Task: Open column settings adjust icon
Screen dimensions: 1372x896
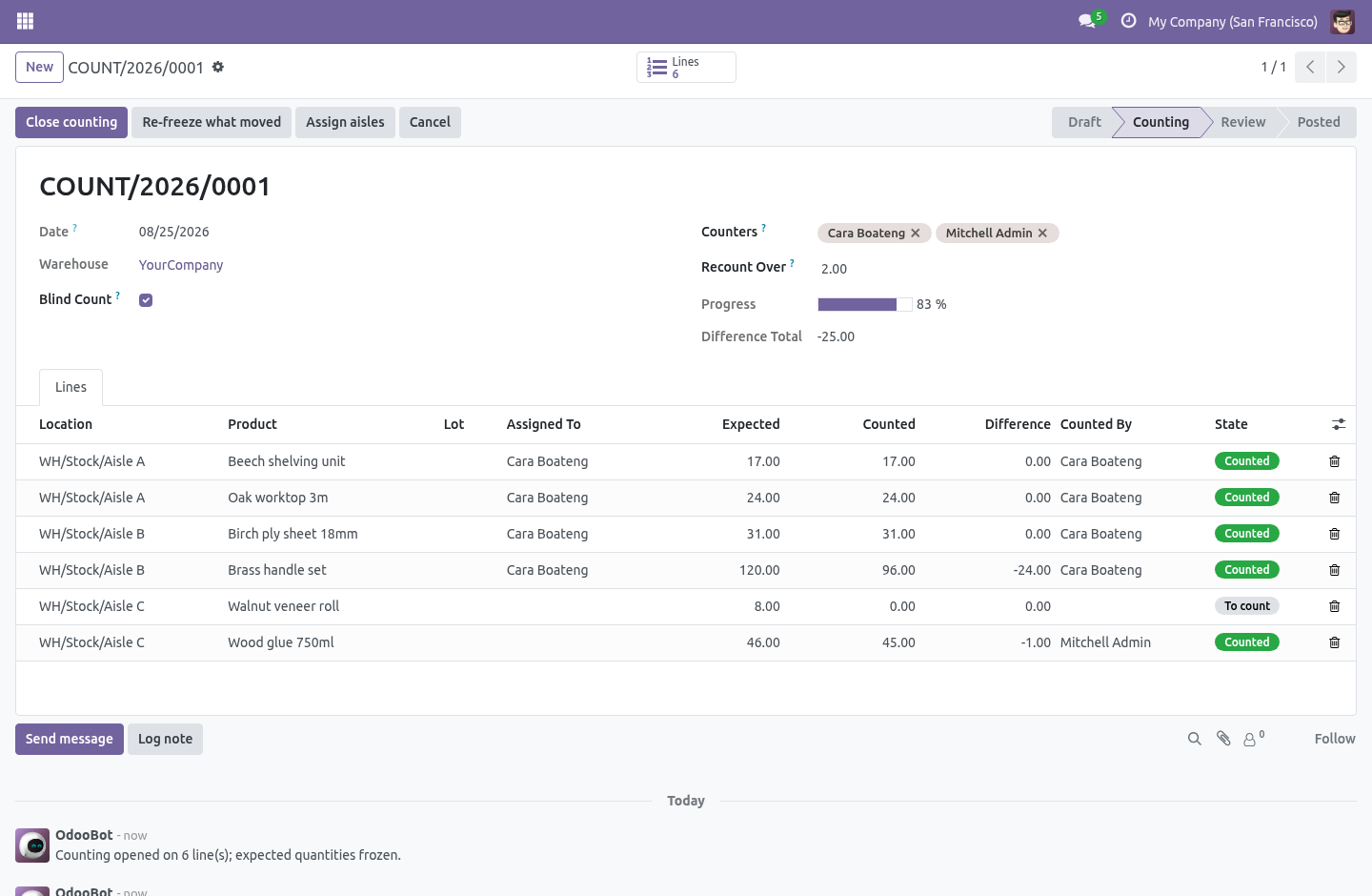Action: click(x=1339, y=424)
